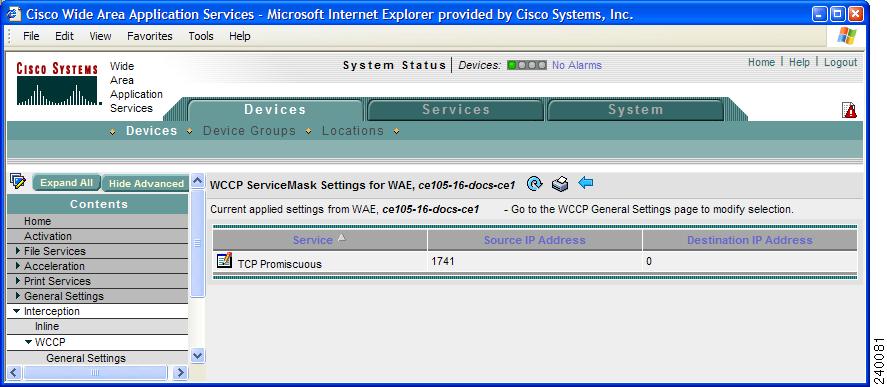Sort by Destination IP Address column
The height and width of the screenshot is (387, 887).
(750, 240)
